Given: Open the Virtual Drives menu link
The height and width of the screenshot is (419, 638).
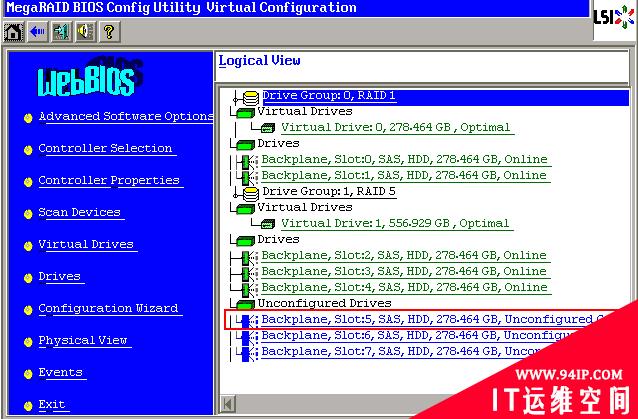Looking at the screenshot, I should pyautogui.click(x=86, y=244).
